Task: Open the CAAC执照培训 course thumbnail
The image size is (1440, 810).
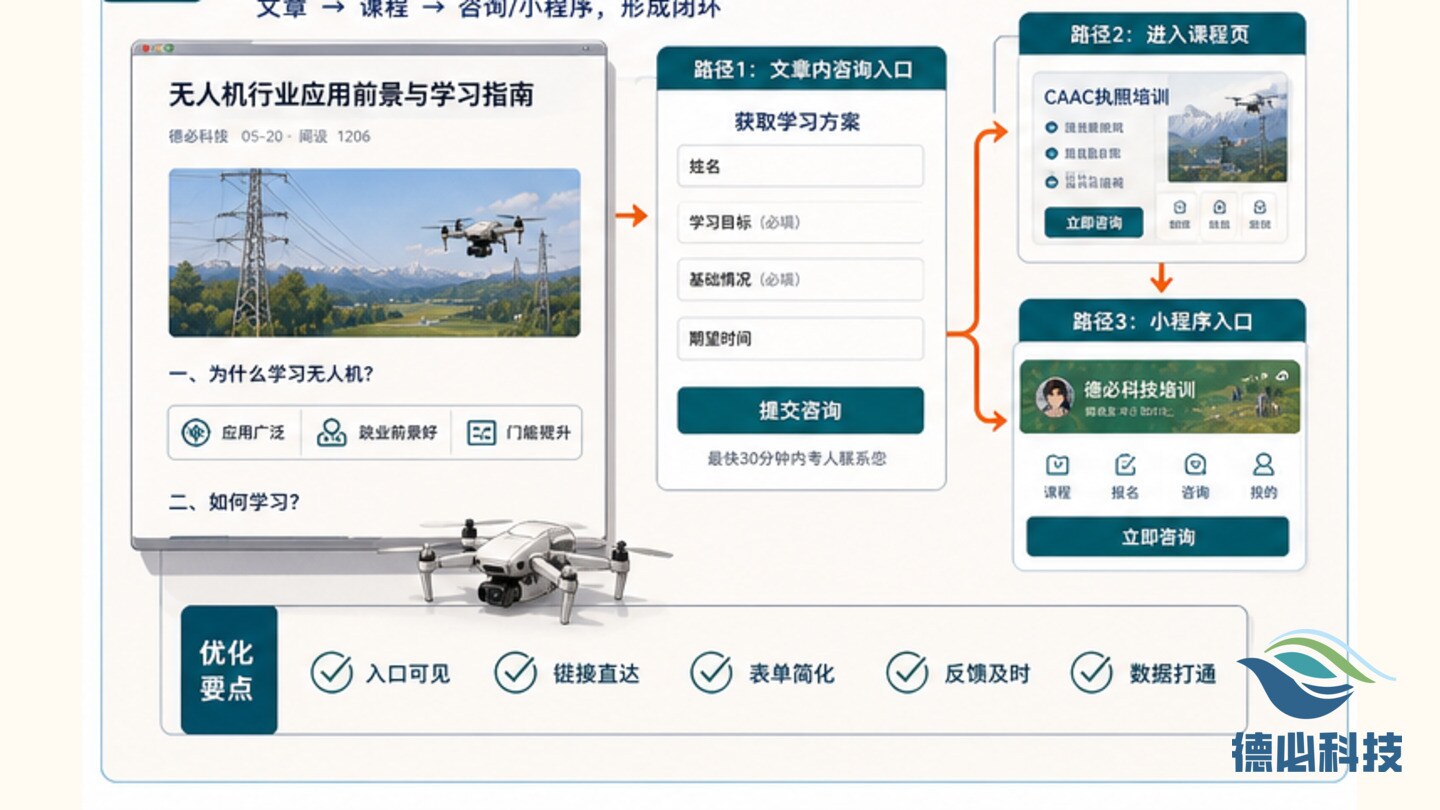Action: point(1228,131)
